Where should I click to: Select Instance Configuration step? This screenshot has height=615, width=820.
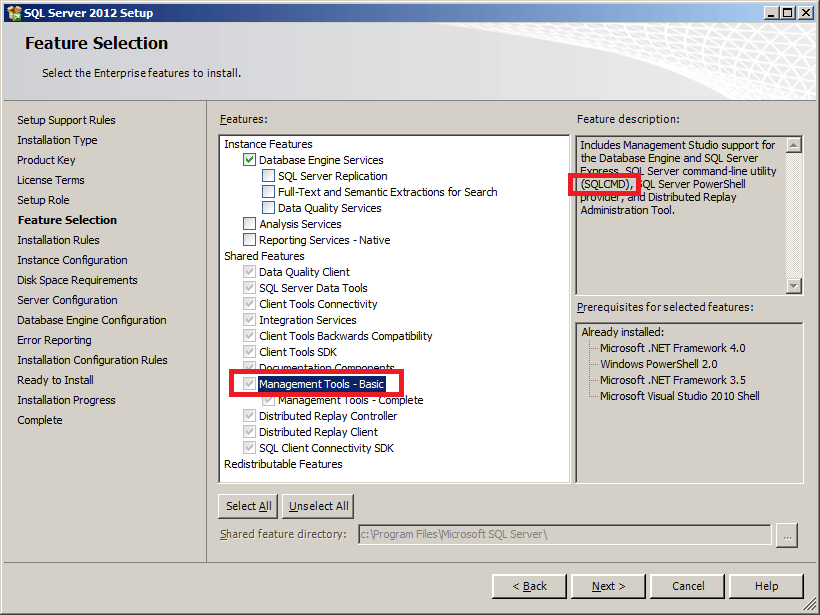[x=72, y=260]
